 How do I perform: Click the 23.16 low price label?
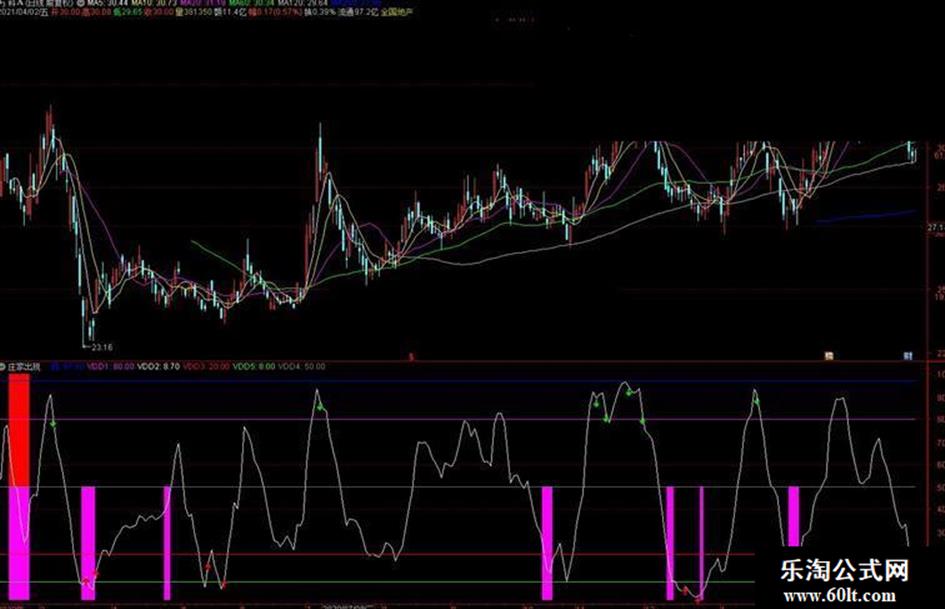point(102,347)
